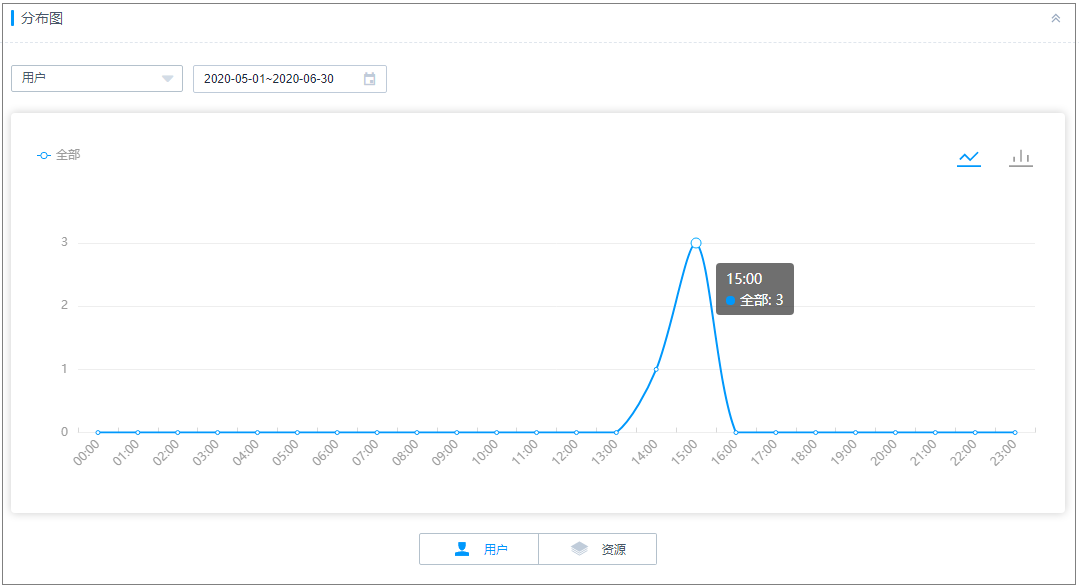Click the 全部 legend circle marker icon
Viewport: 1079px width, 587px height.
44,156
